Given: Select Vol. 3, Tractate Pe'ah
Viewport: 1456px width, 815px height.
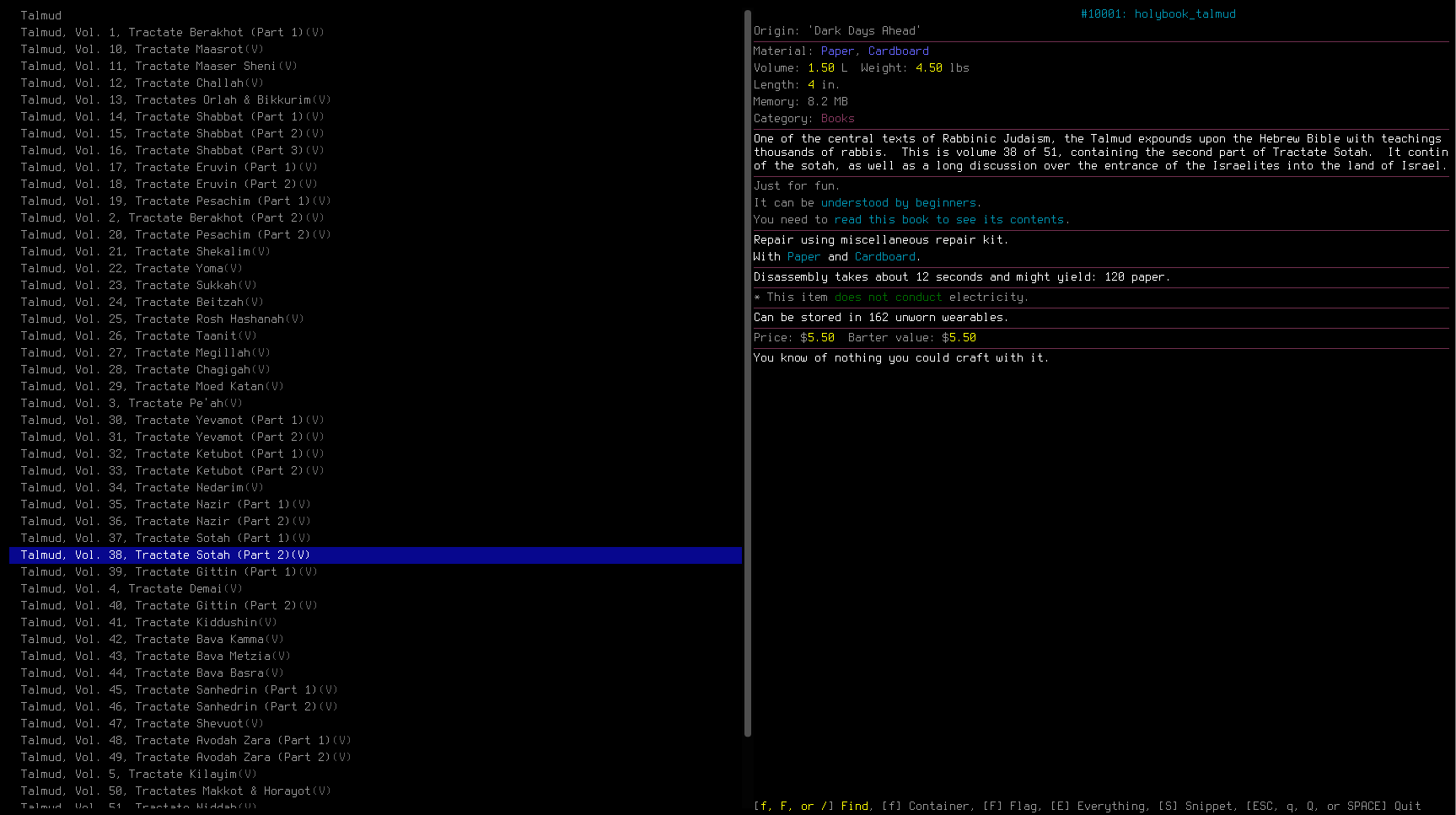Looking at the screenshot, I should (132, 403).
